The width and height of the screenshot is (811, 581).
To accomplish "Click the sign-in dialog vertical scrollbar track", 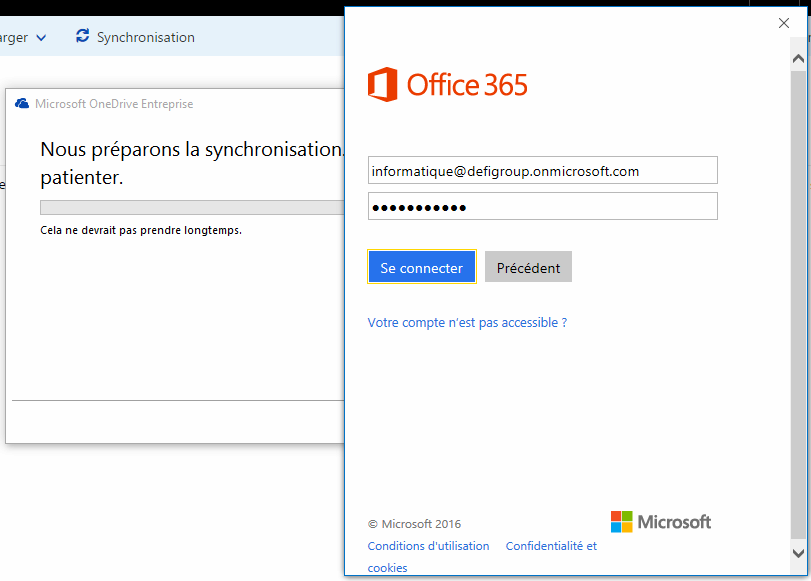I will [x=798, y=305].
